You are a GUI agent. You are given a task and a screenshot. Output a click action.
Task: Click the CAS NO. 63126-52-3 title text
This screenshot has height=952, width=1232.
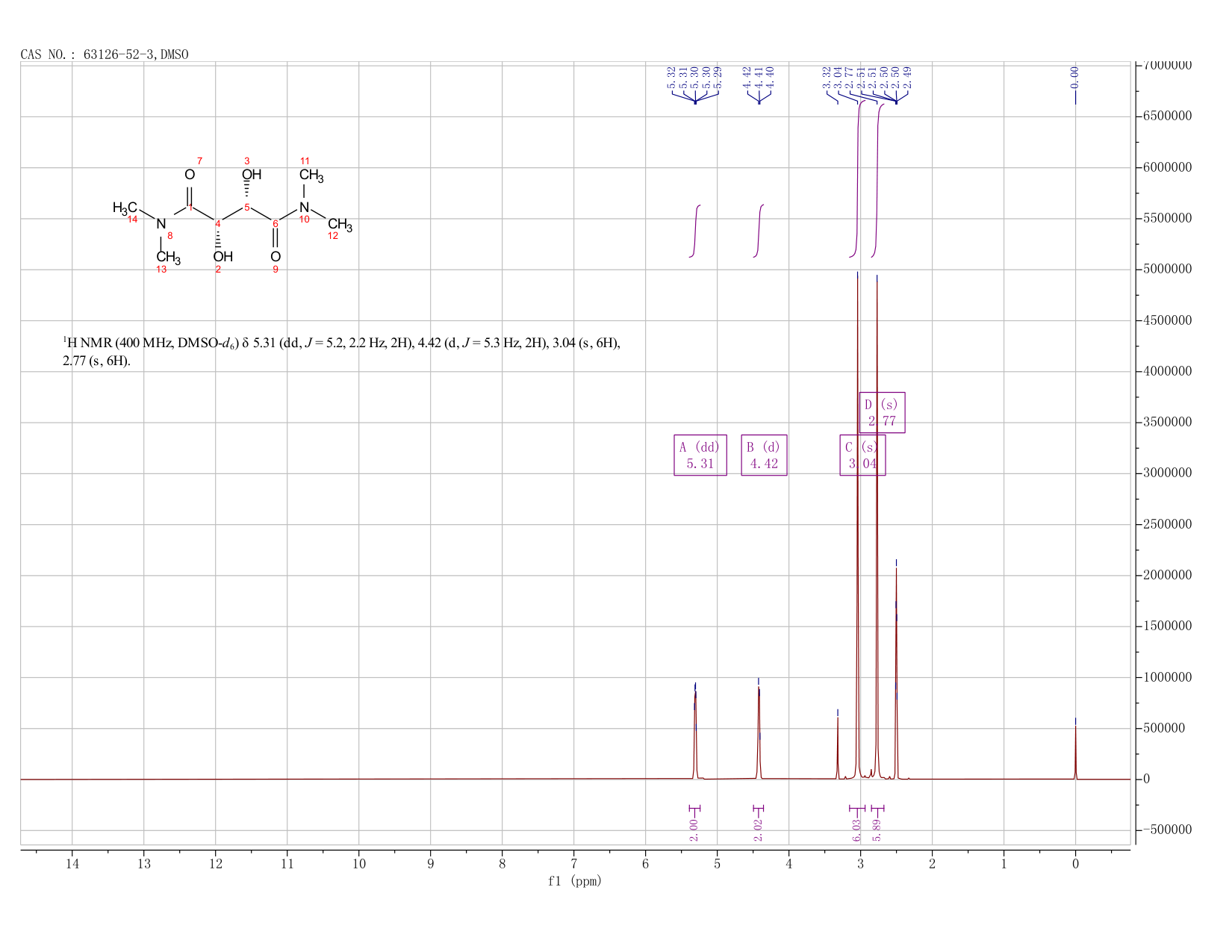click(105, 55)
